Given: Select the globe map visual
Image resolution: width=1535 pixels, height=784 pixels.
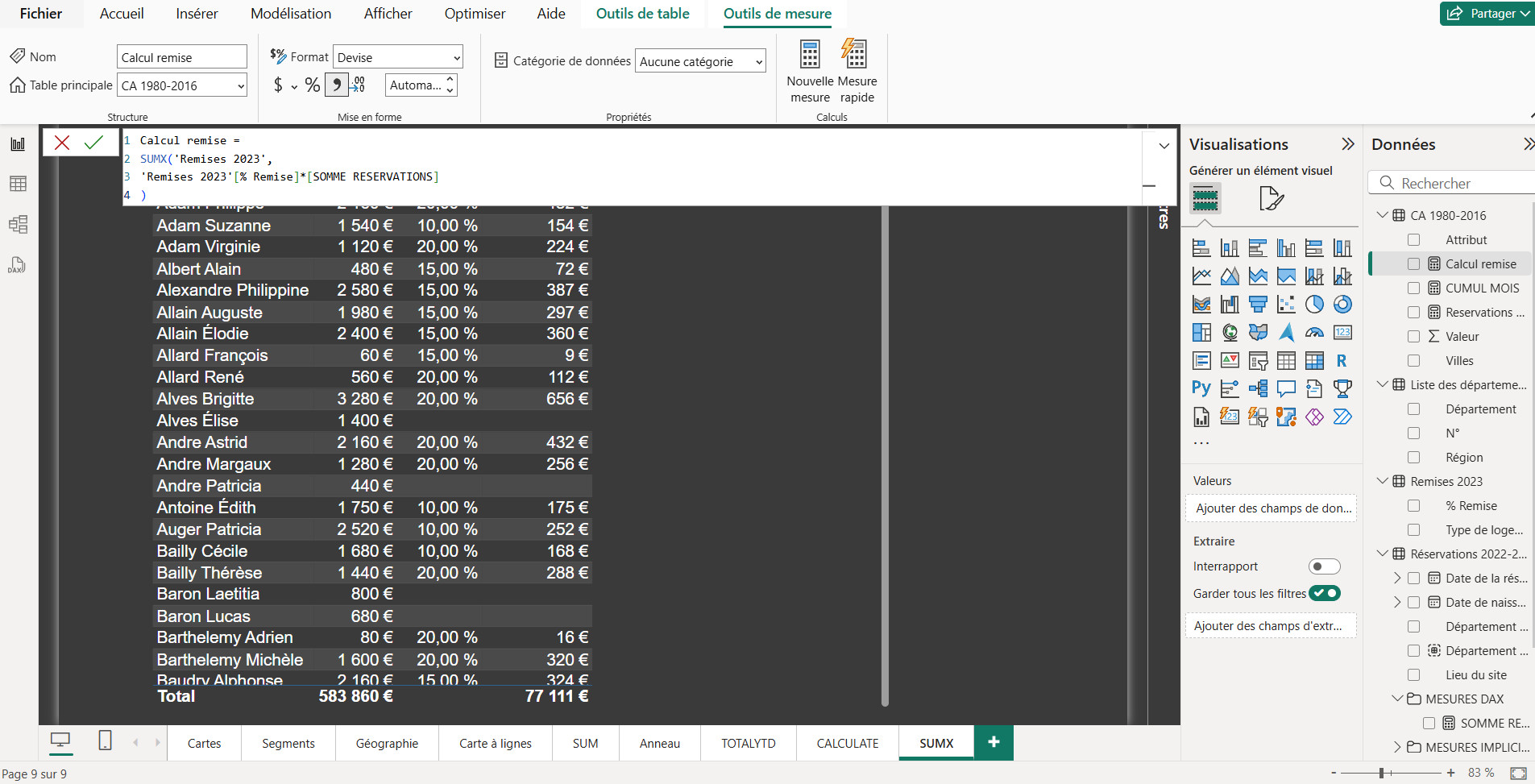Looking at the screenshot, I should (x=1230, y=332).
